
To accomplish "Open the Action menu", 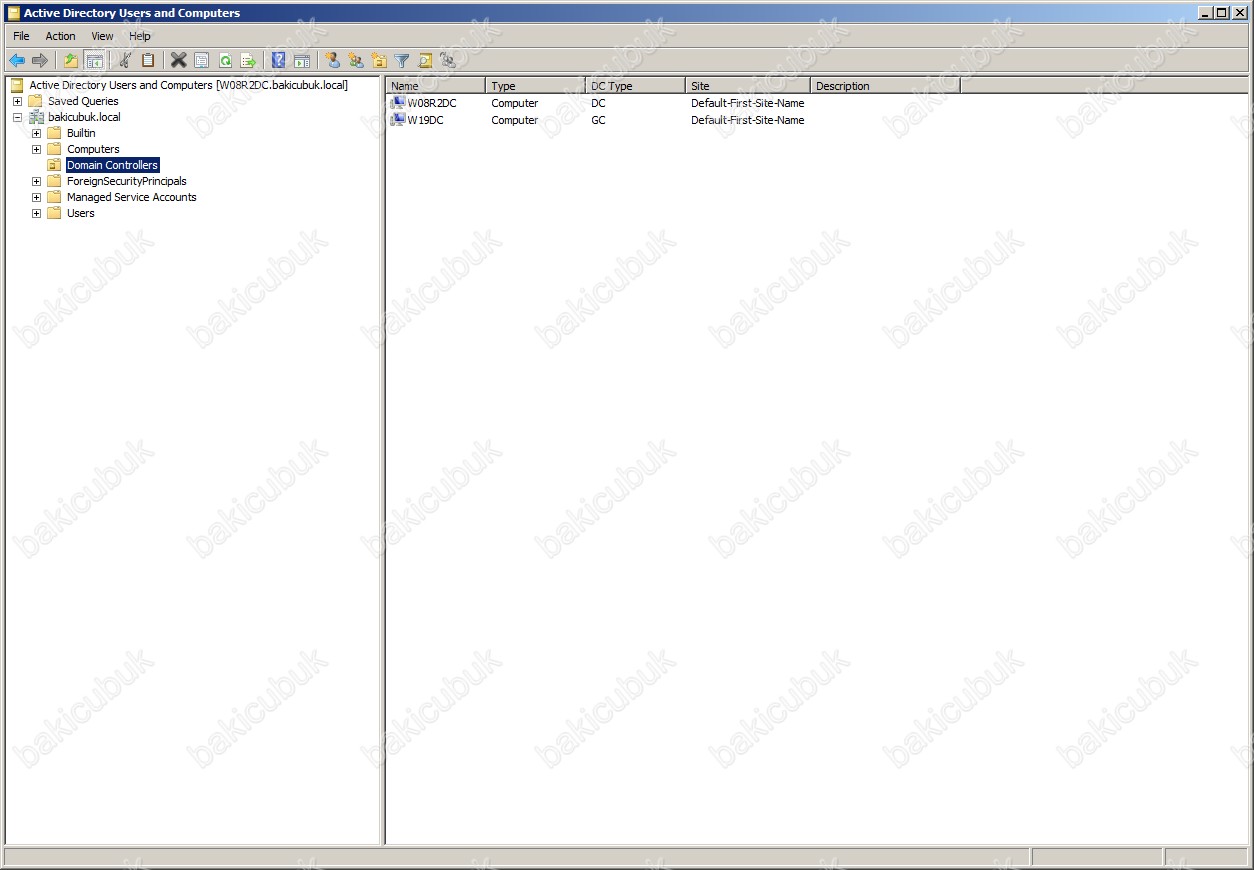I will pos(60,36).
